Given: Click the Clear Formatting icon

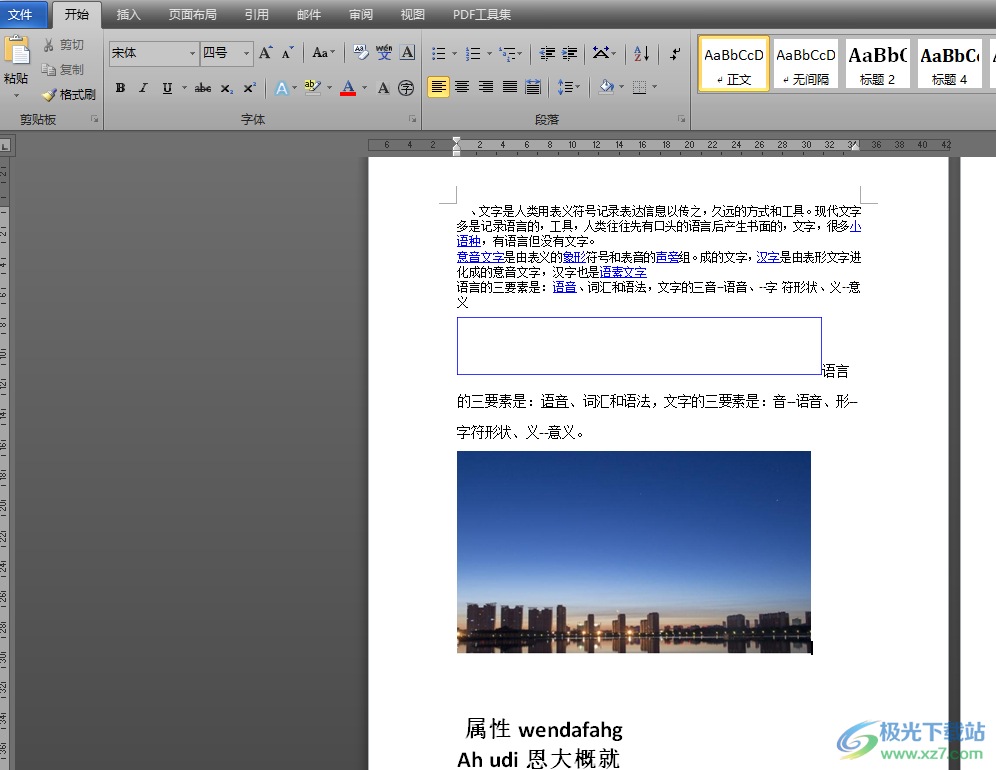Looking at the screenshot, I should click(x=360, y=54).
